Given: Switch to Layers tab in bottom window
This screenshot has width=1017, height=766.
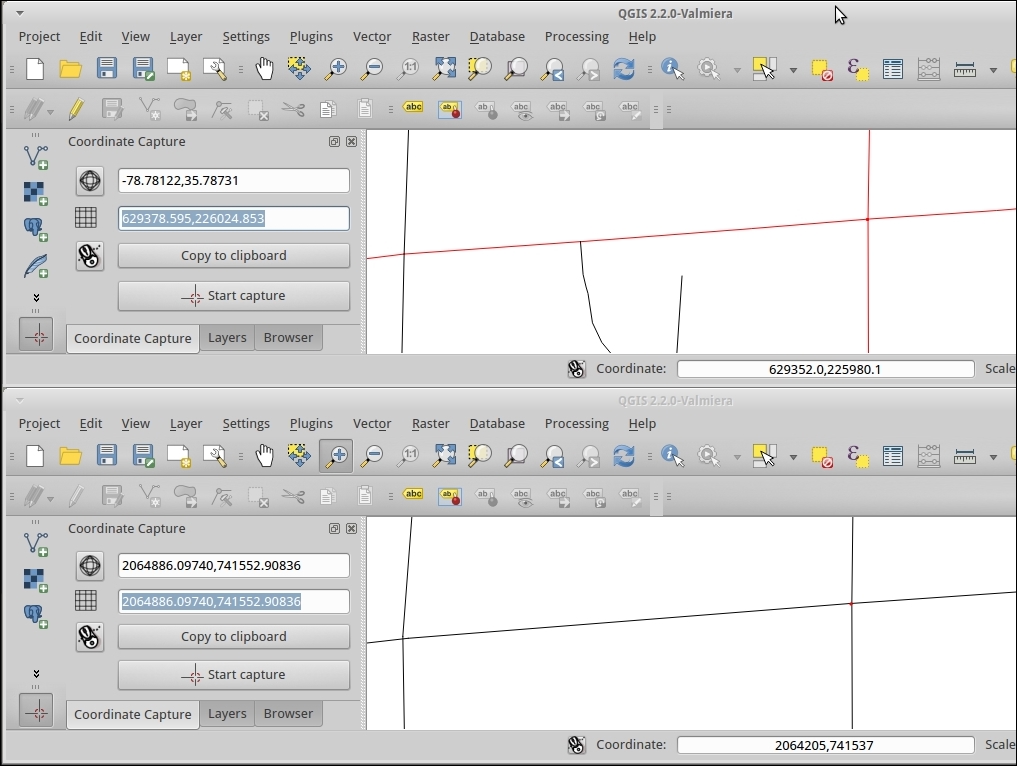Looking at the screenshot, I should point(227,714).
